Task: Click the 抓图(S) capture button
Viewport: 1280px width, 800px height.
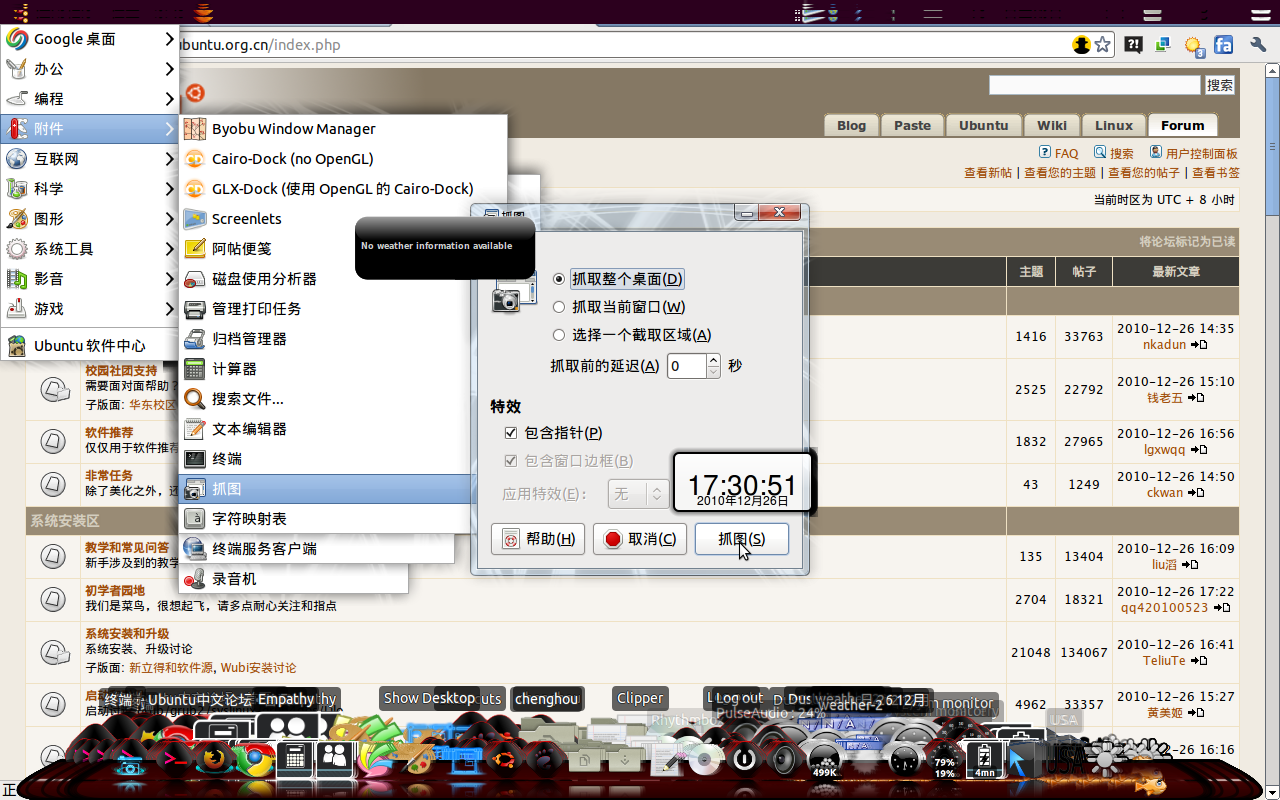Action: click(x=742, y=539)
